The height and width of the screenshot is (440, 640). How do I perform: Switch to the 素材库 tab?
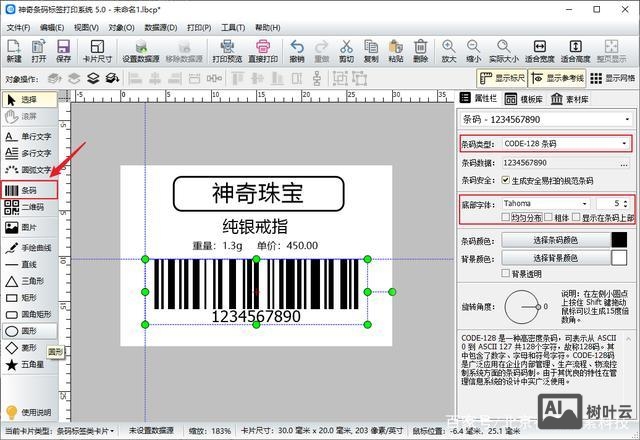pos(570,99)
